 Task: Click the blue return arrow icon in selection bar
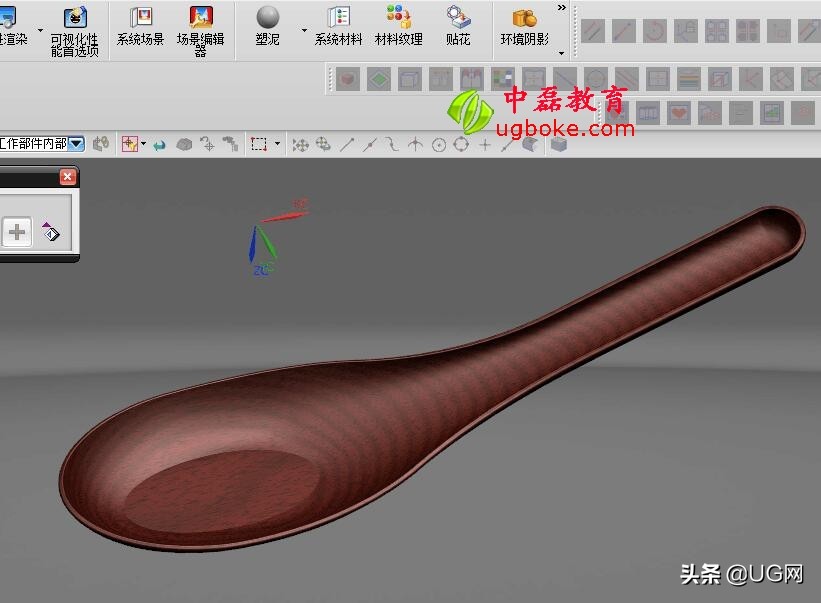(159, 145)
